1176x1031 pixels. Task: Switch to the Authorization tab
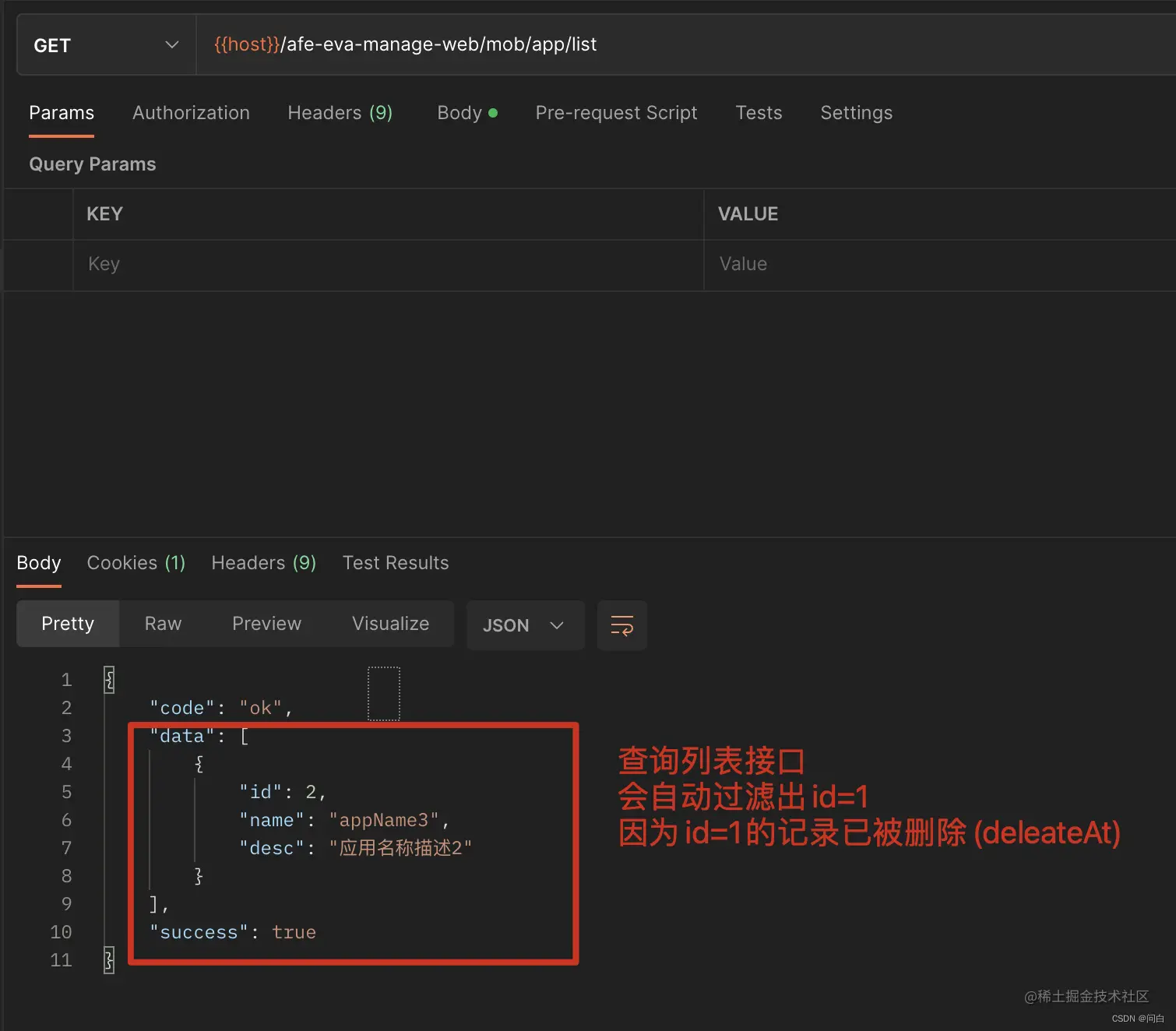[x=191, y=113]
